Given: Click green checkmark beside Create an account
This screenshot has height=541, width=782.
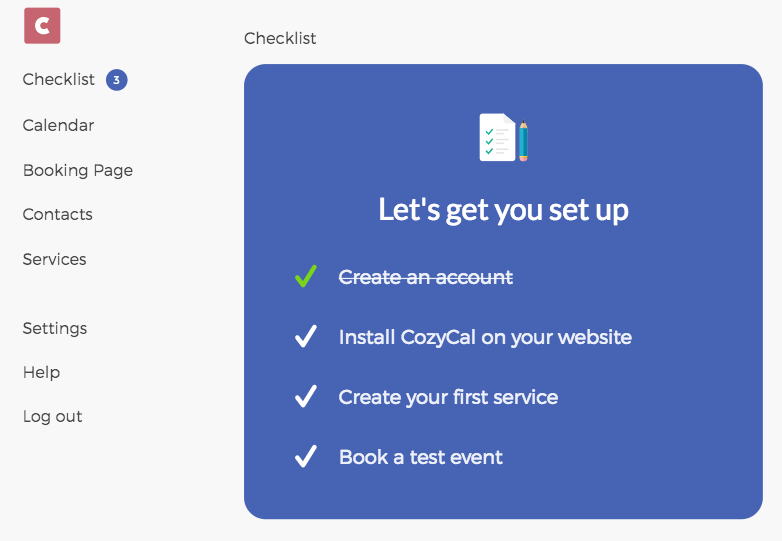Looking at the screenshot, I should (x=306, y=277).
